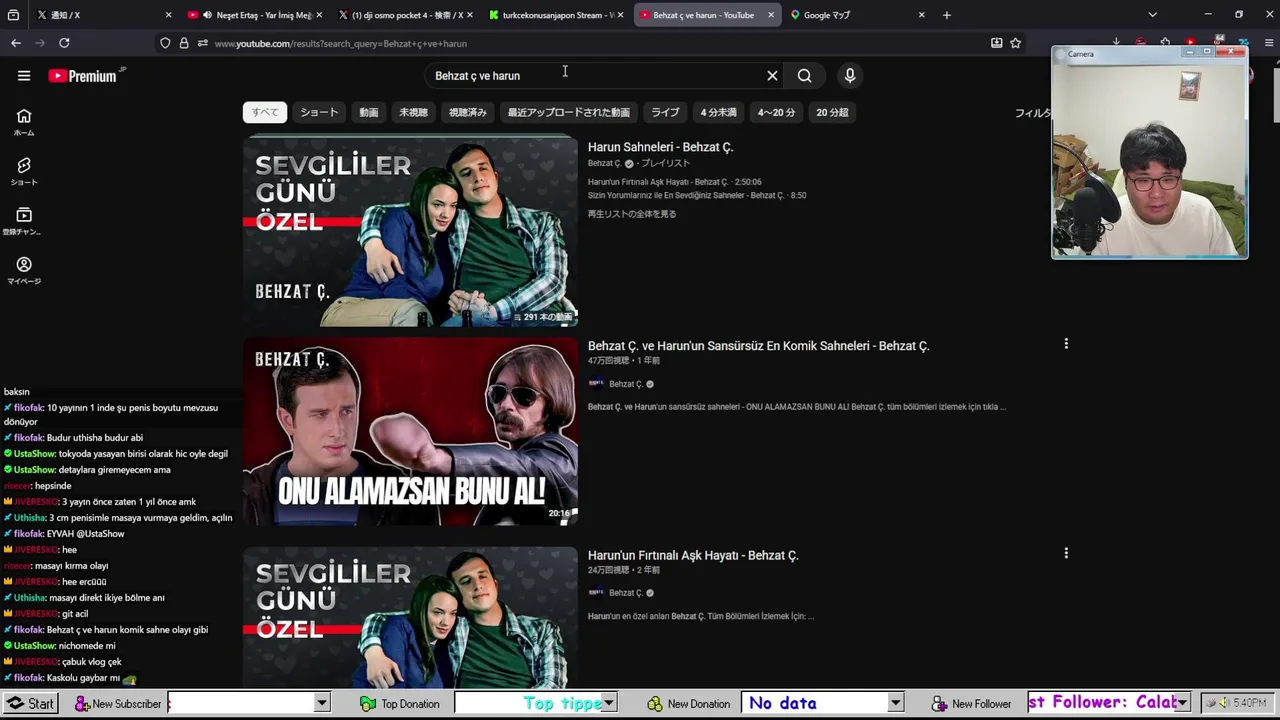Open the downloads arrow icon in toolbar

pyautogui.click(x=1116, y=43)
